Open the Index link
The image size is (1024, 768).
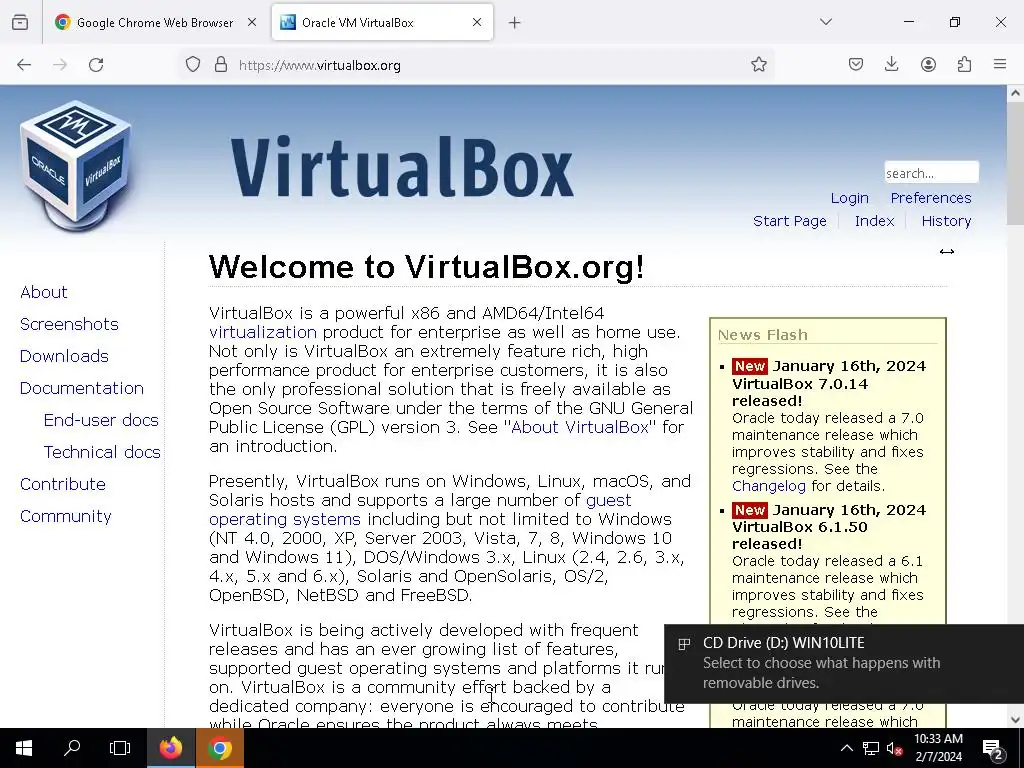(x=874, y=221)
